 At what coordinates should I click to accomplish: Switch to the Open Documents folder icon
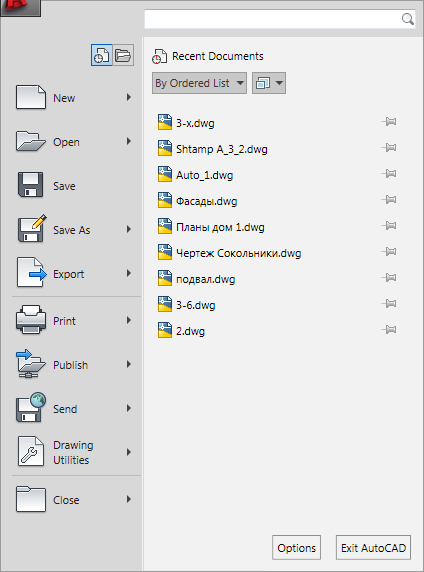[x=123, y=55]
